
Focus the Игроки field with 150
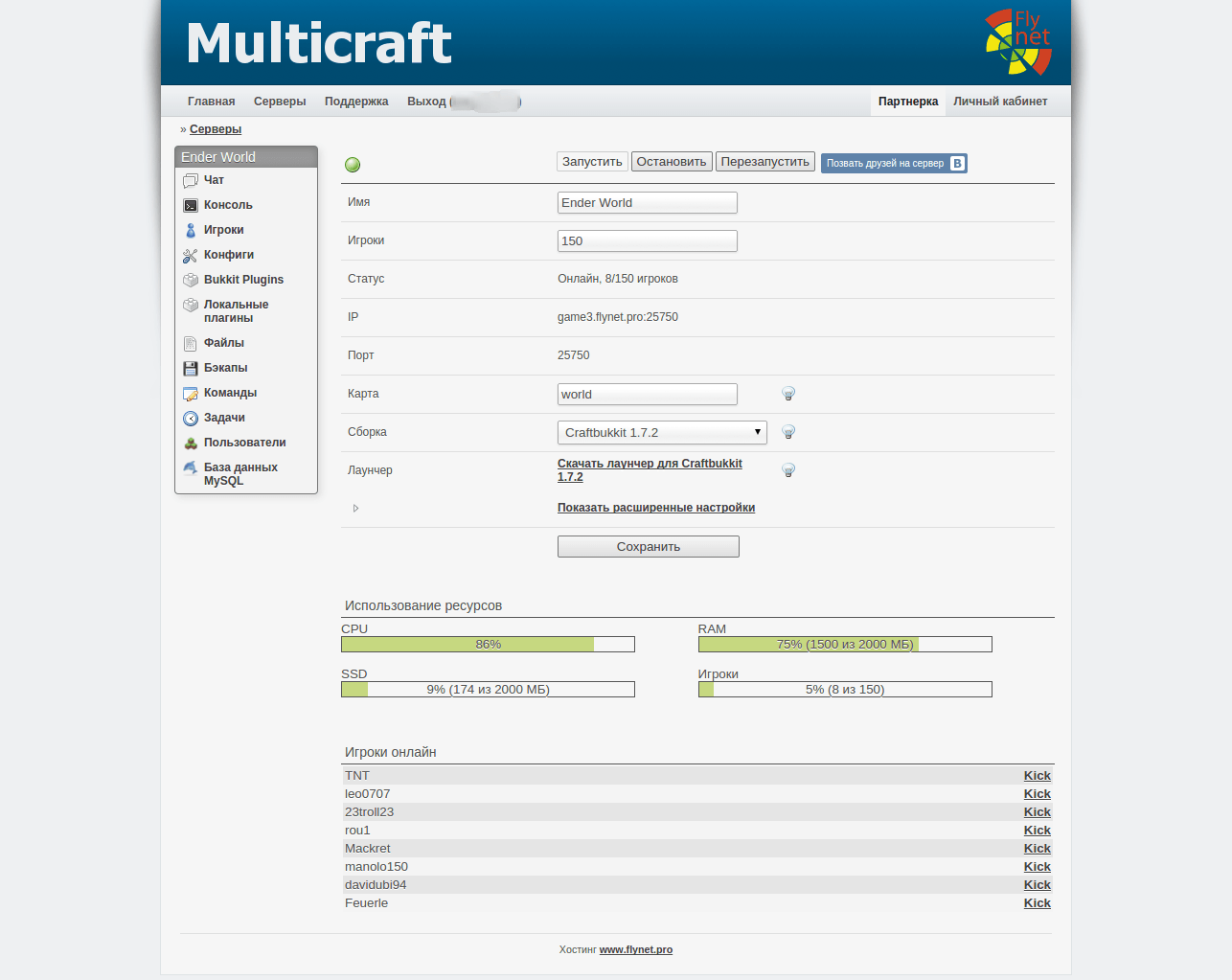[648, 241]
